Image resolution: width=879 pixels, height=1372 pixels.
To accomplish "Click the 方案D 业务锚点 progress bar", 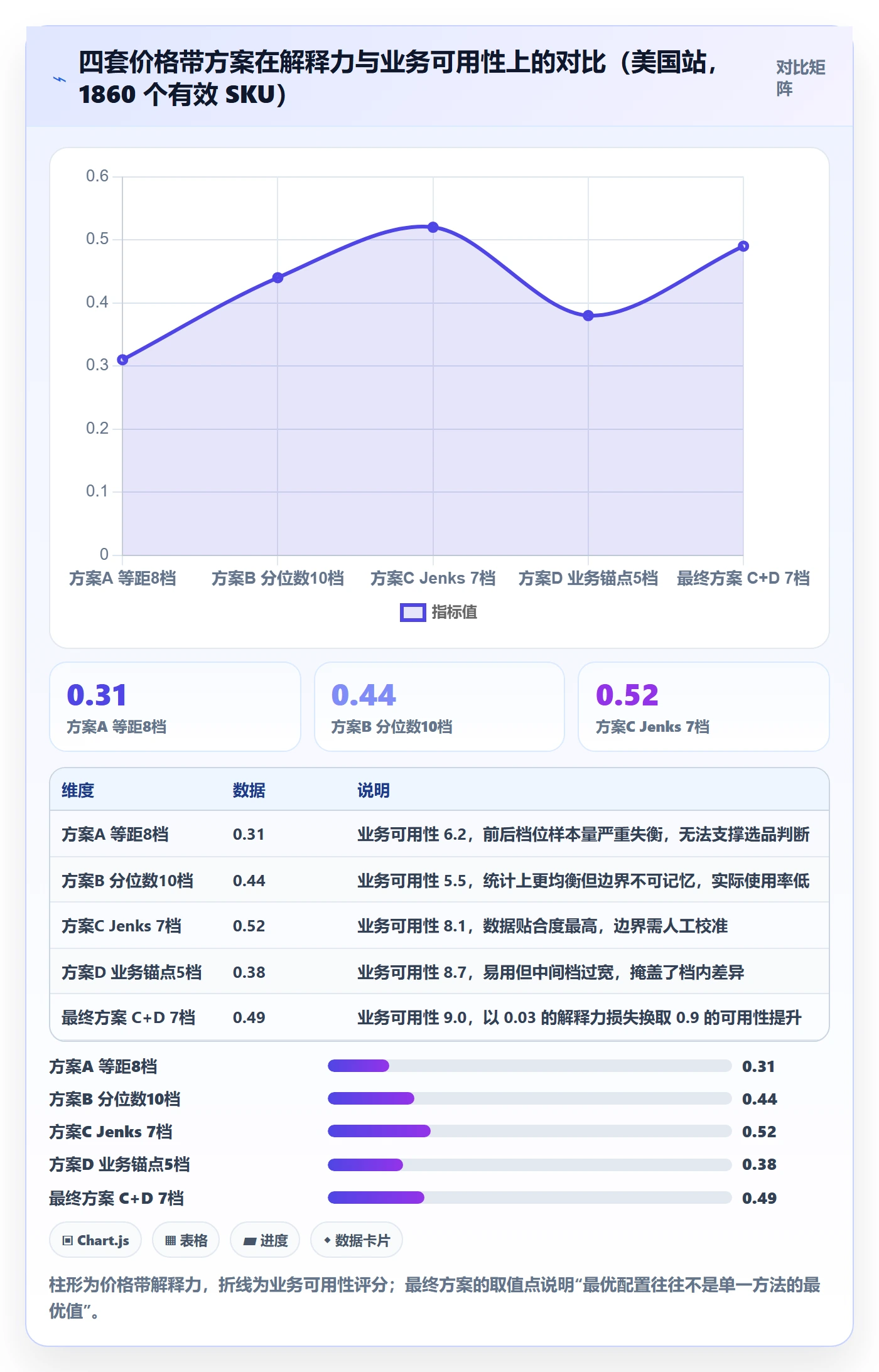I will click(530, 1165).
